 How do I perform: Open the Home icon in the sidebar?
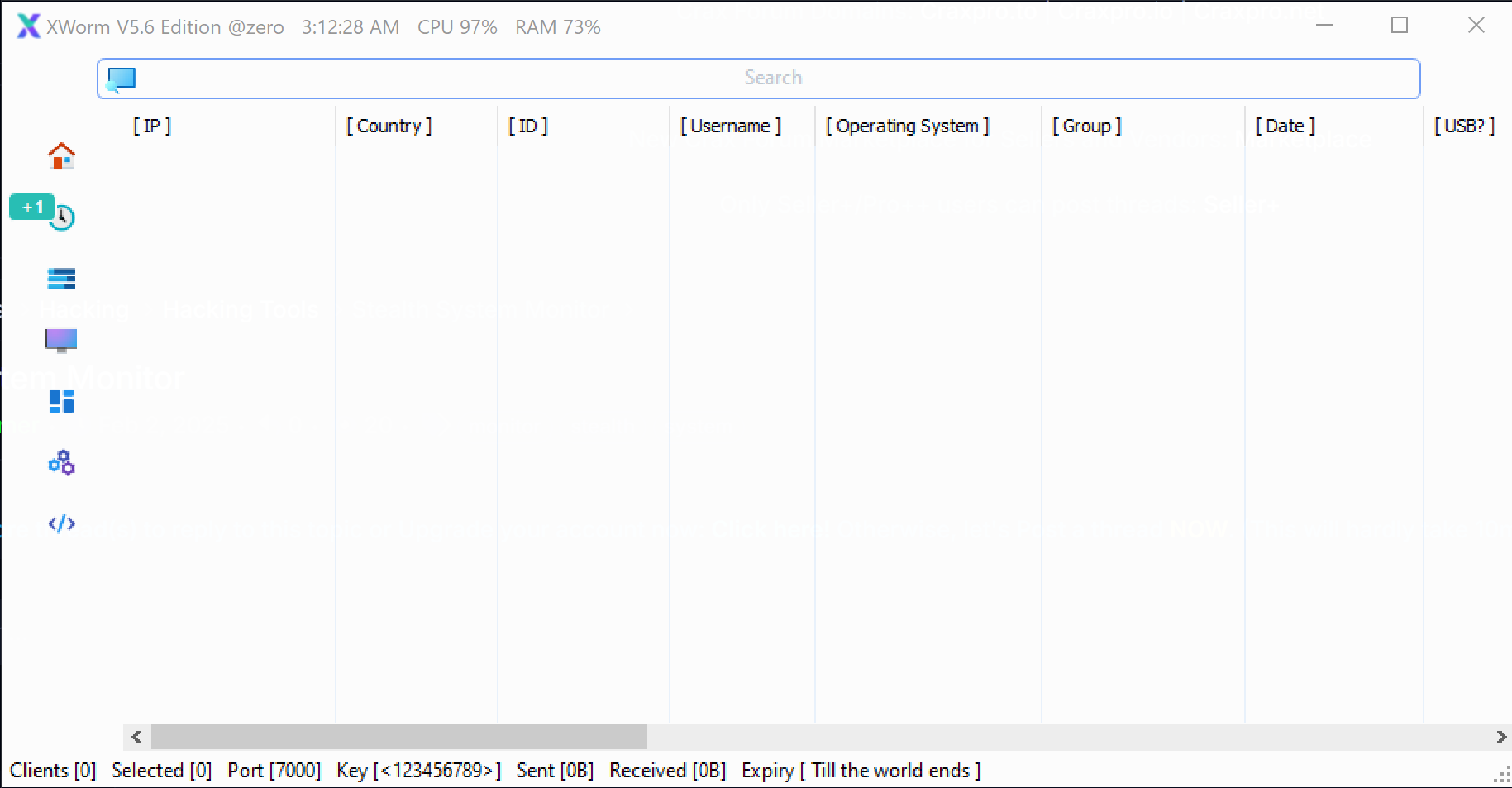click(61, 155)
